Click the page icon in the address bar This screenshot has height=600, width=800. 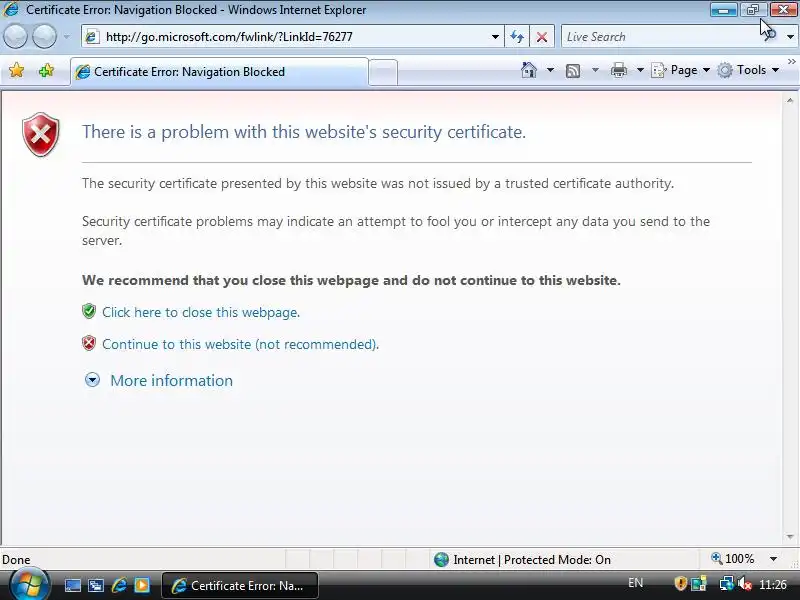click(92, 37)
